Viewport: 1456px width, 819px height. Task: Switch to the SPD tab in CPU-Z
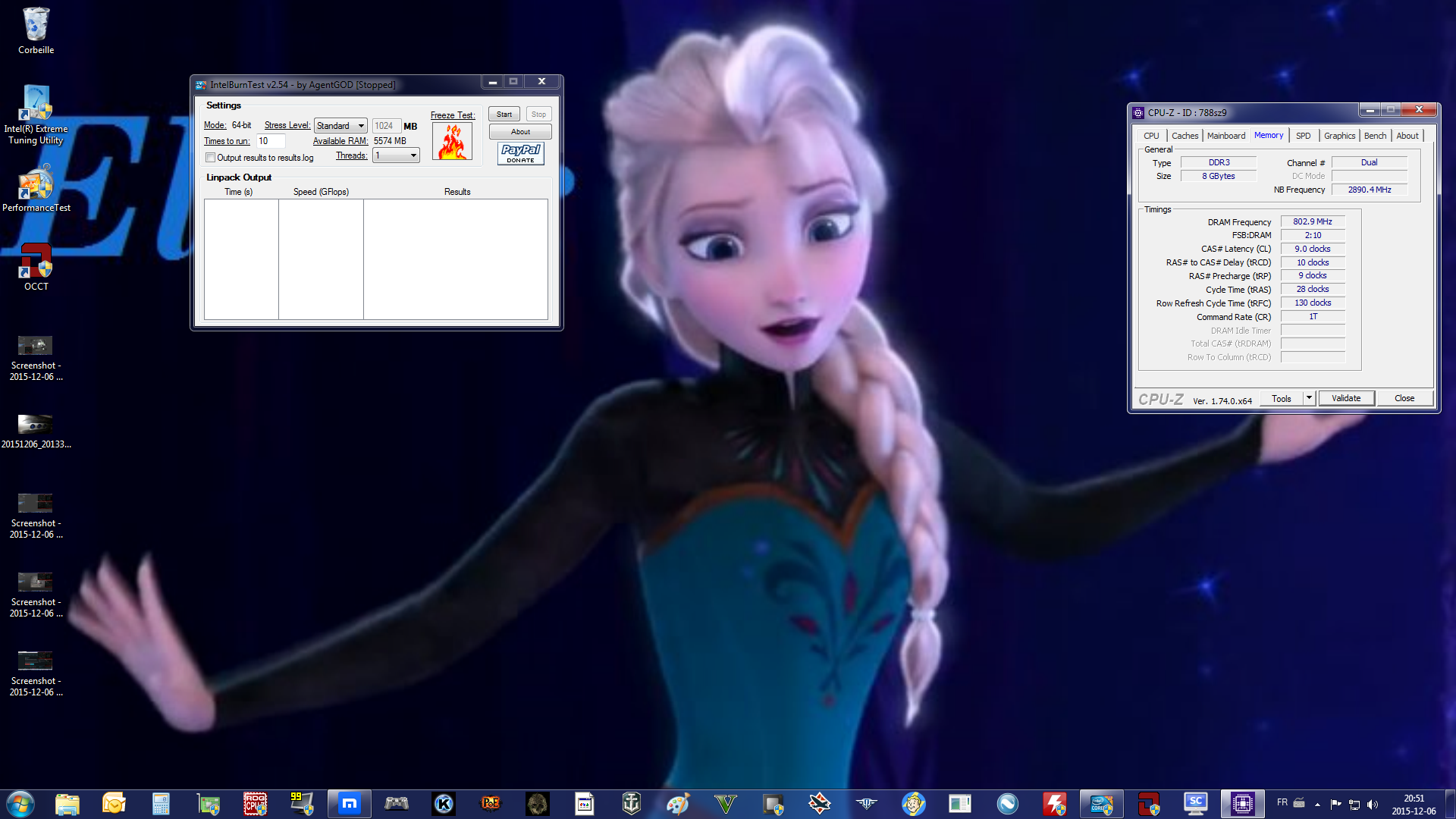(x=1303, y=136)
